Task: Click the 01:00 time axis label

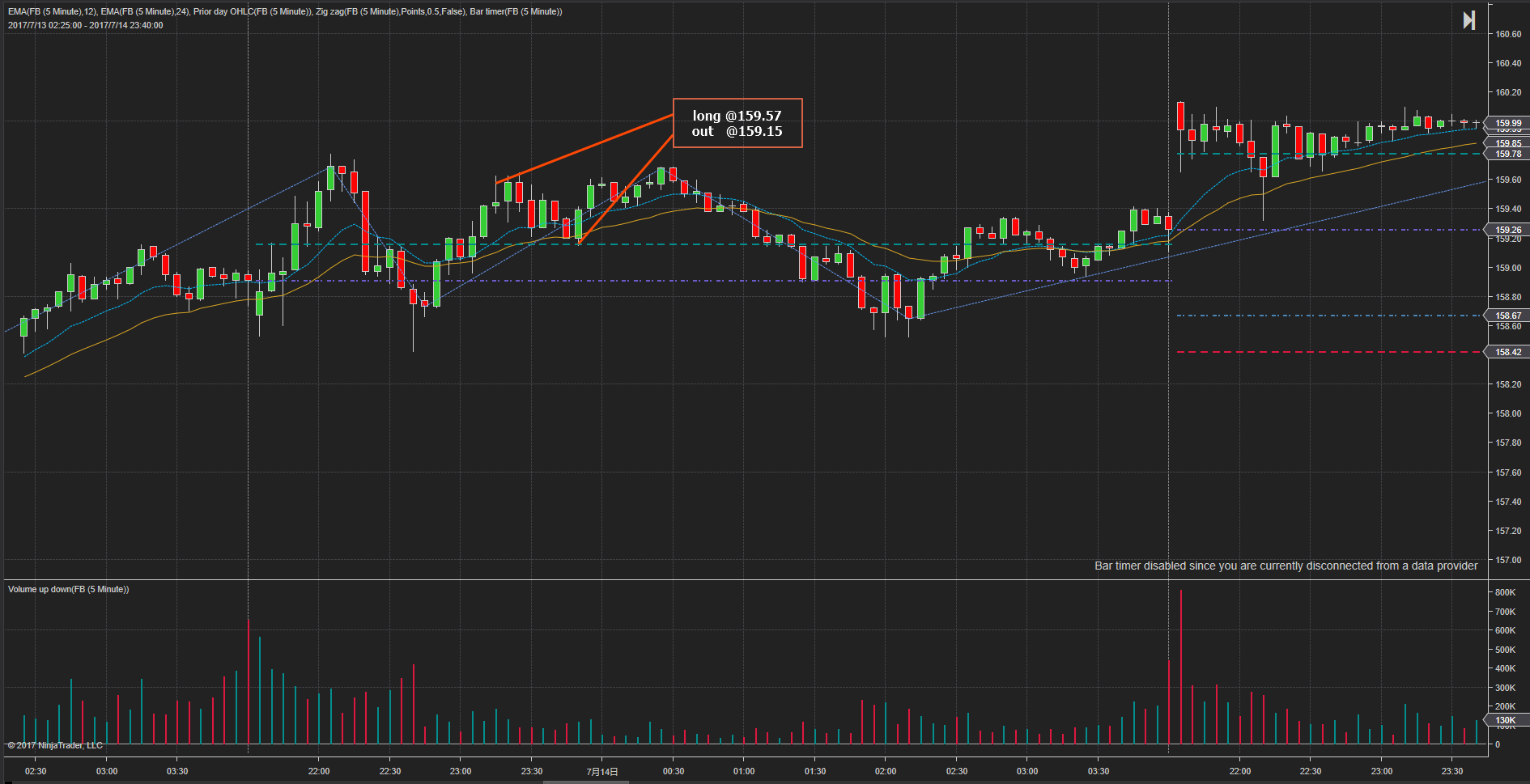Action: click(x=744, y=771)
